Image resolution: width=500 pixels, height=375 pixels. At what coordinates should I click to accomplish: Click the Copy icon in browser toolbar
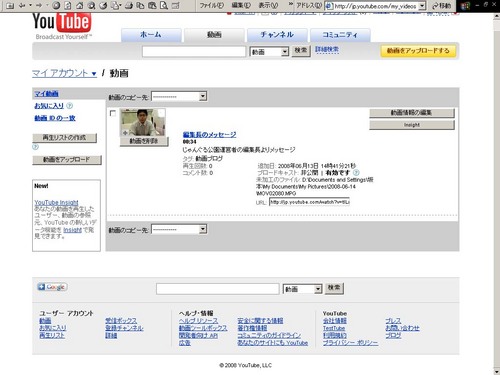tap(140, 5)
